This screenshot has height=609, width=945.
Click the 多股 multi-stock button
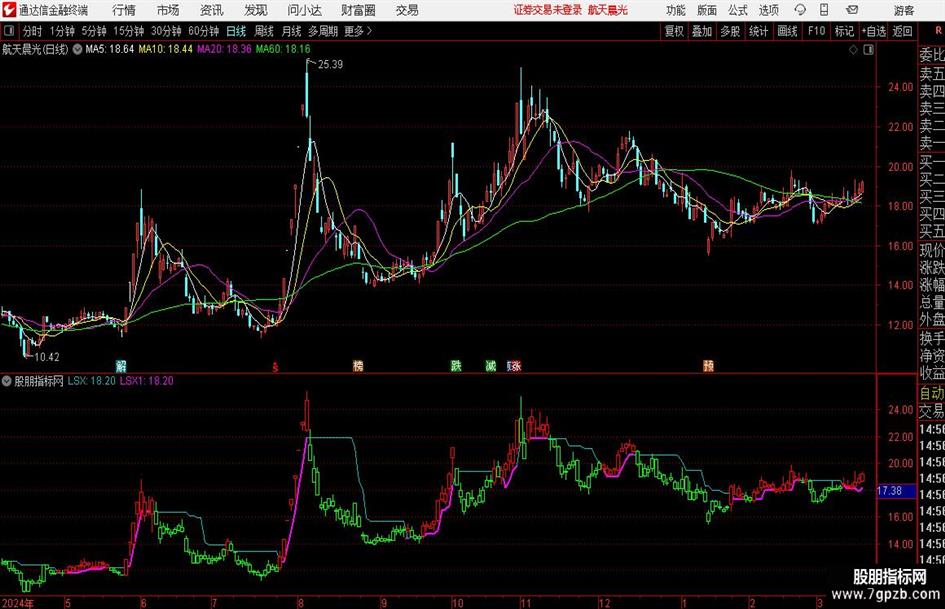(730, 31)
